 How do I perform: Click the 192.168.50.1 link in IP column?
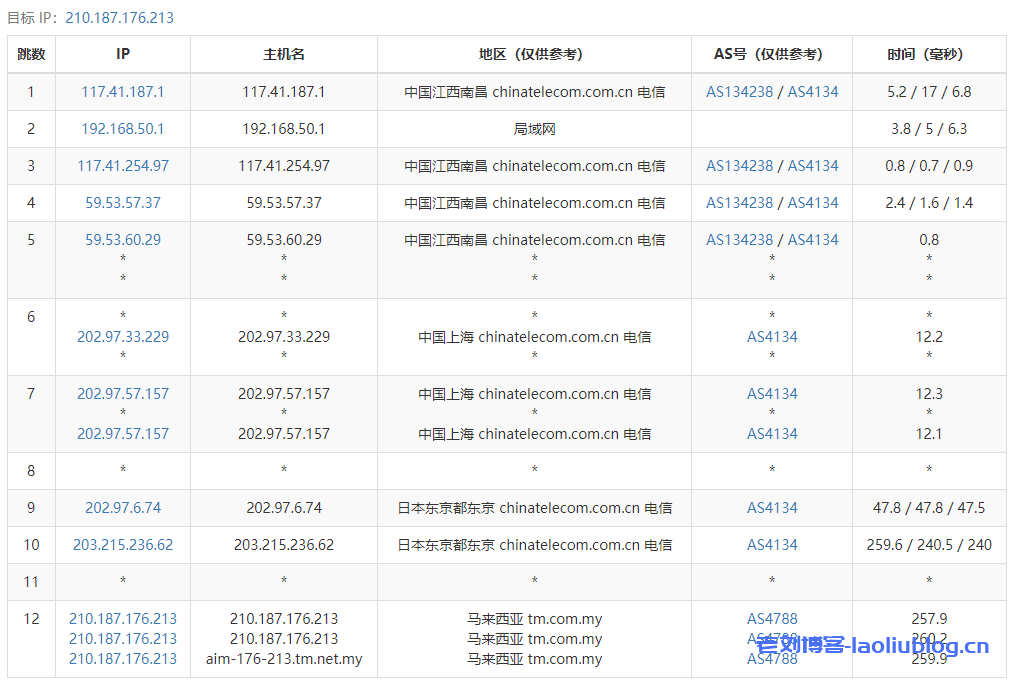pyautogui.click(x=123, y=129)
